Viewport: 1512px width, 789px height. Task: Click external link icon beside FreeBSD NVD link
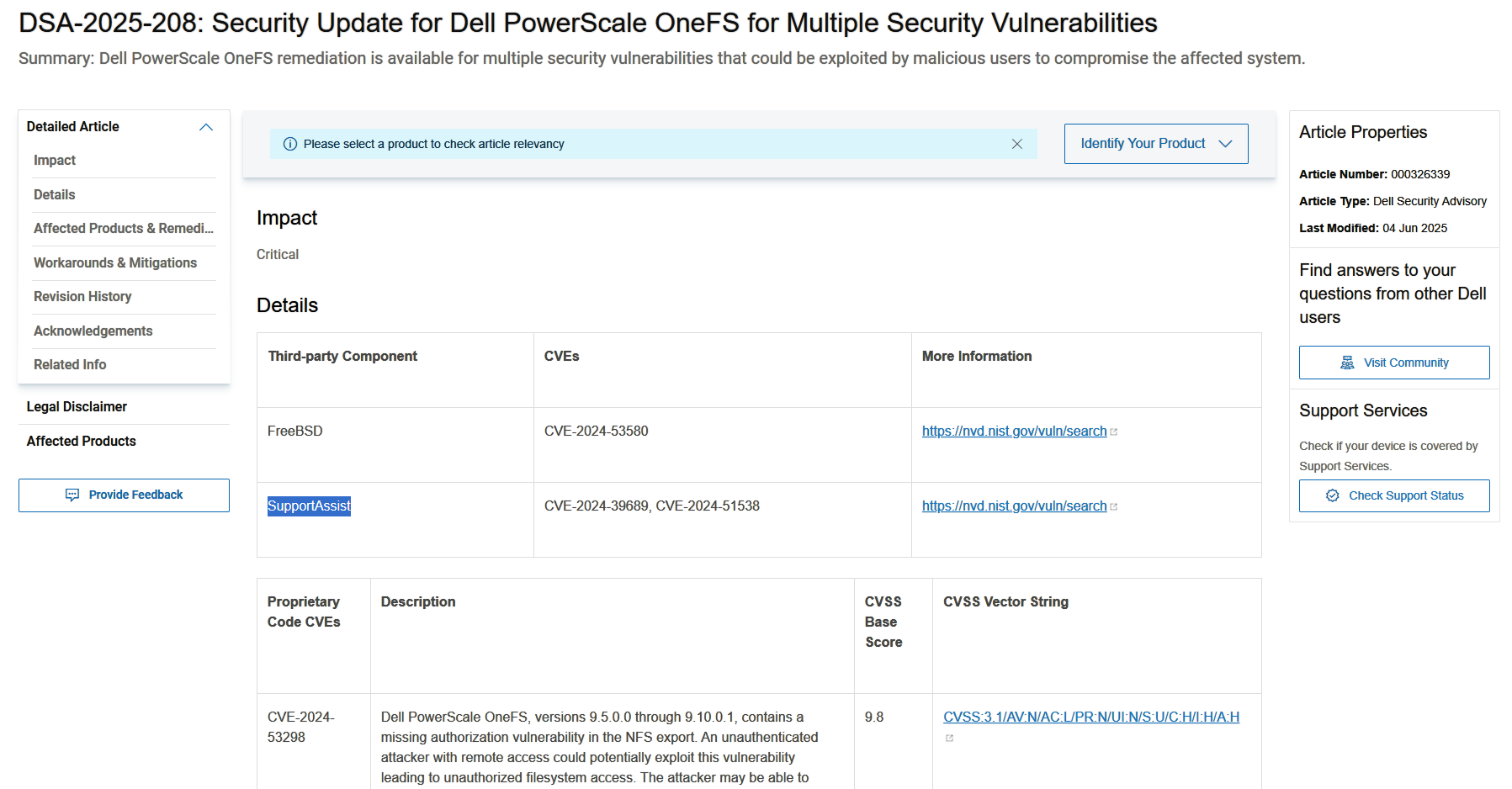tap(1114, 432)
